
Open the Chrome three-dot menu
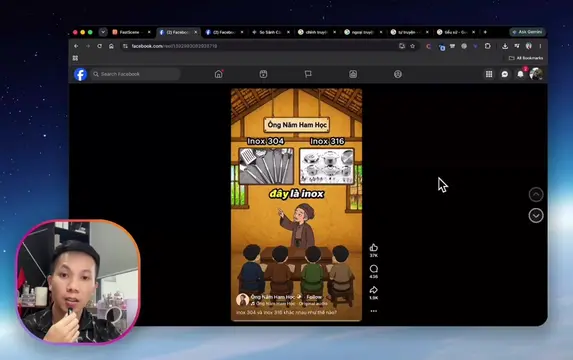(x=540, y=46)
